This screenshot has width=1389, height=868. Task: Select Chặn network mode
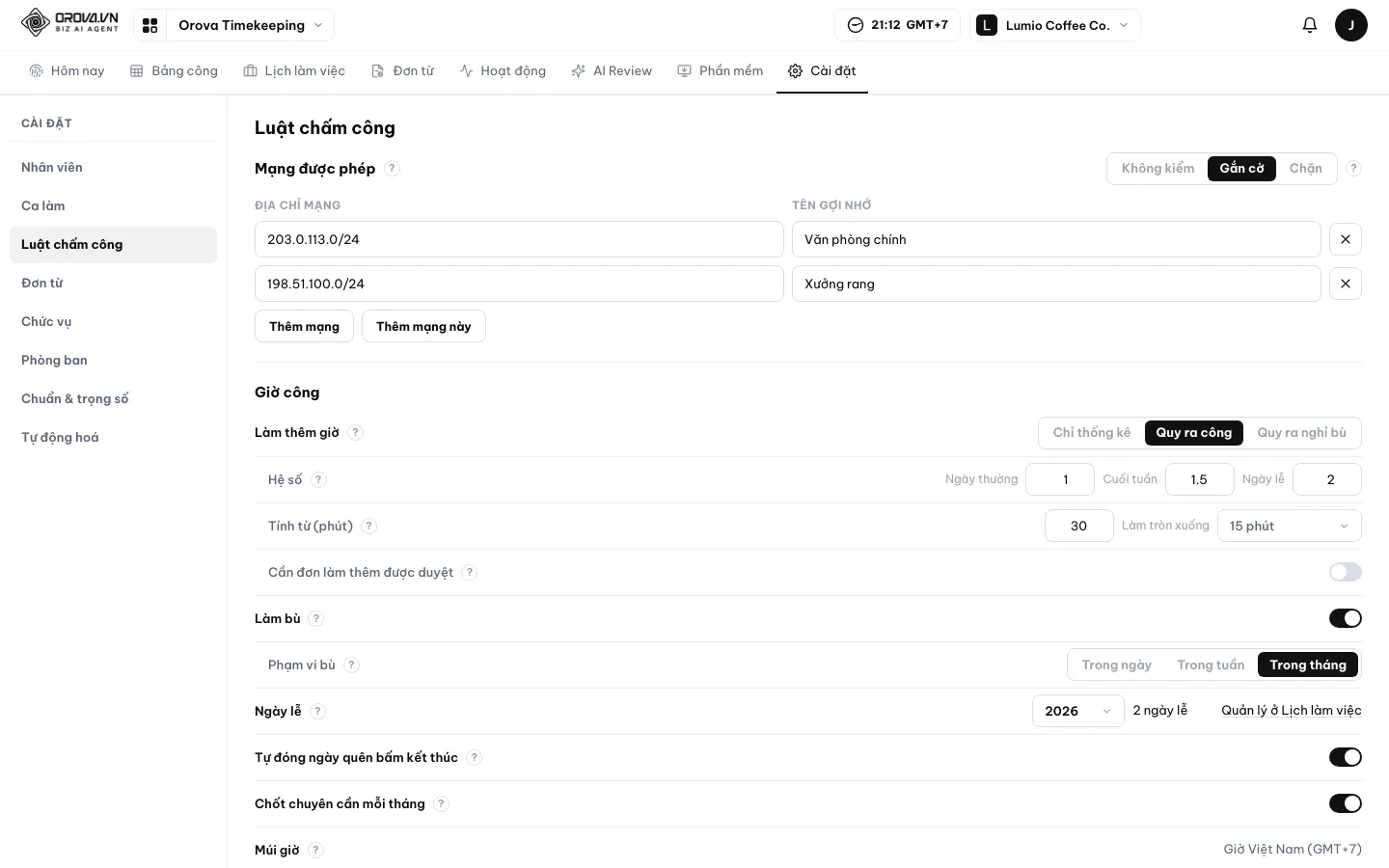click(x=1305, y=168)
